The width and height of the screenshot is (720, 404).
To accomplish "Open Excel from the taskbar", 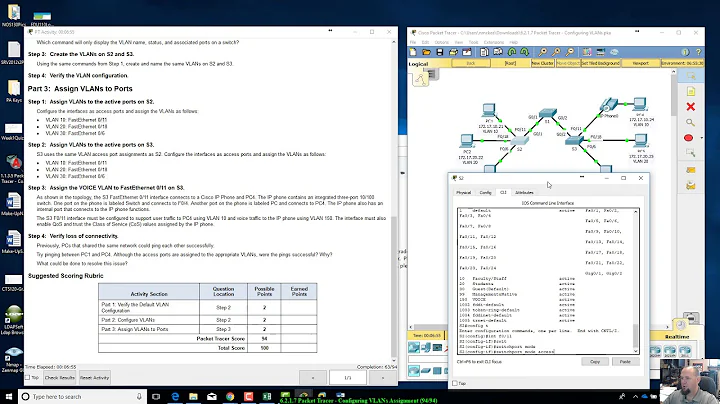I will click(x=266, y=396).
